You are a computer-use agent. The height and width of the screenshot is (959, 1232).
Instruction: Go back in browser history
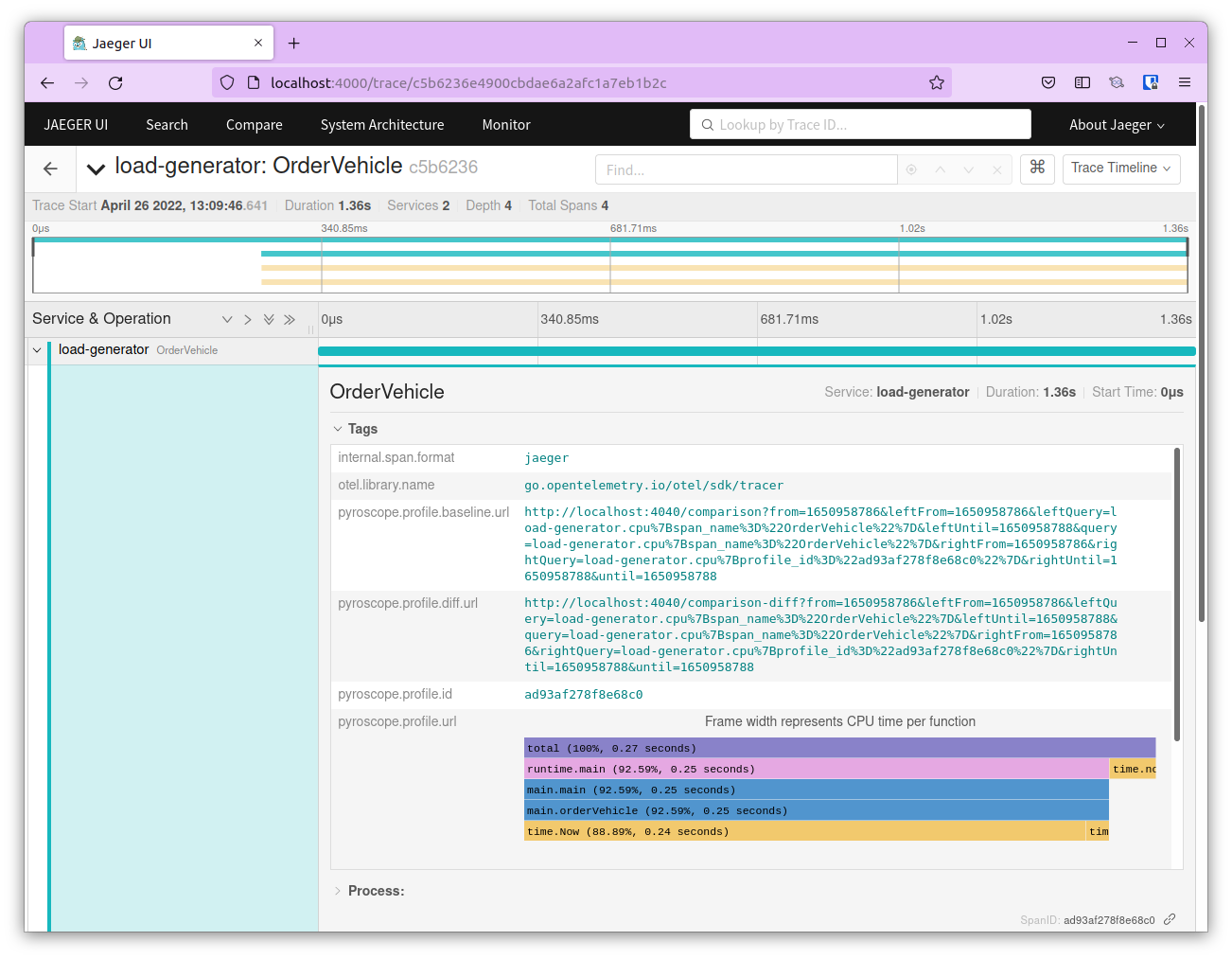[x=47, y=83]
